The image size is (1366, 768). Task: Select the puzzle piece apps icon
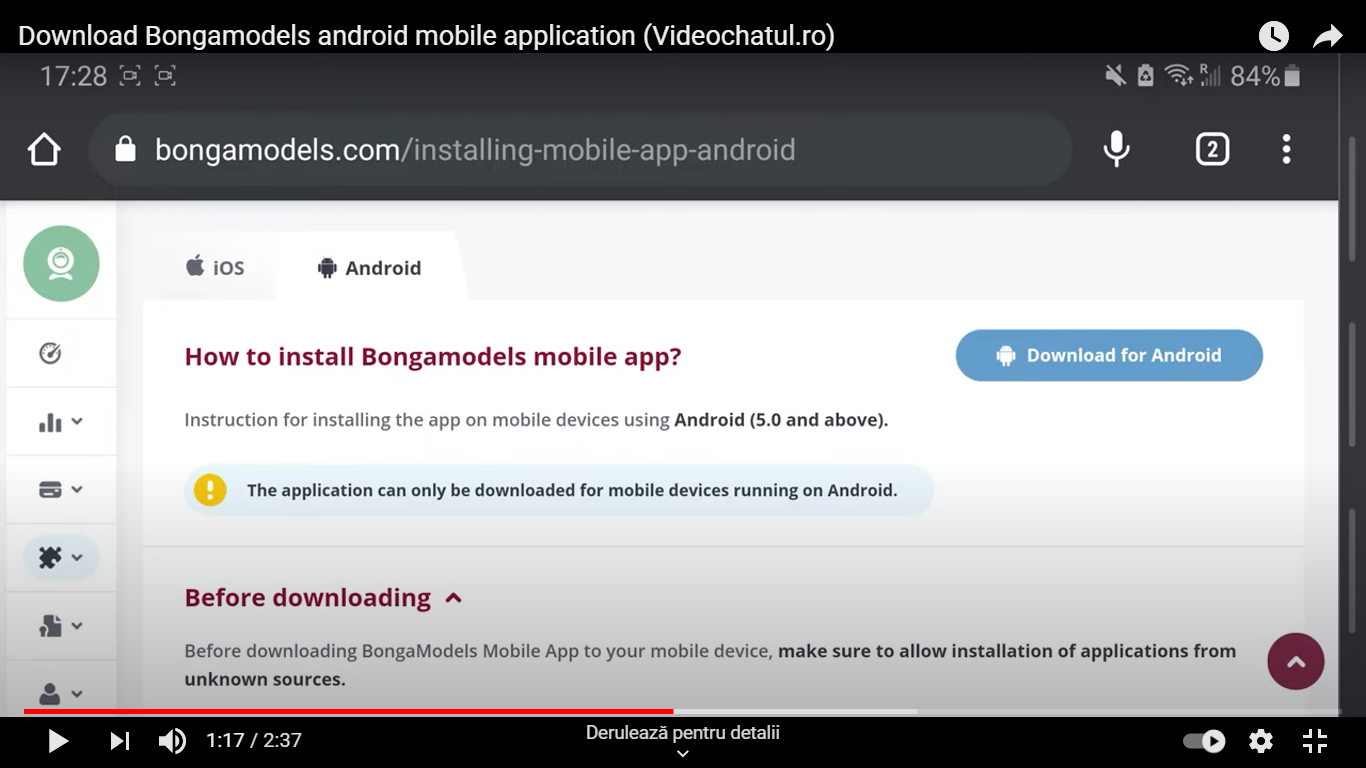point(48,557)
